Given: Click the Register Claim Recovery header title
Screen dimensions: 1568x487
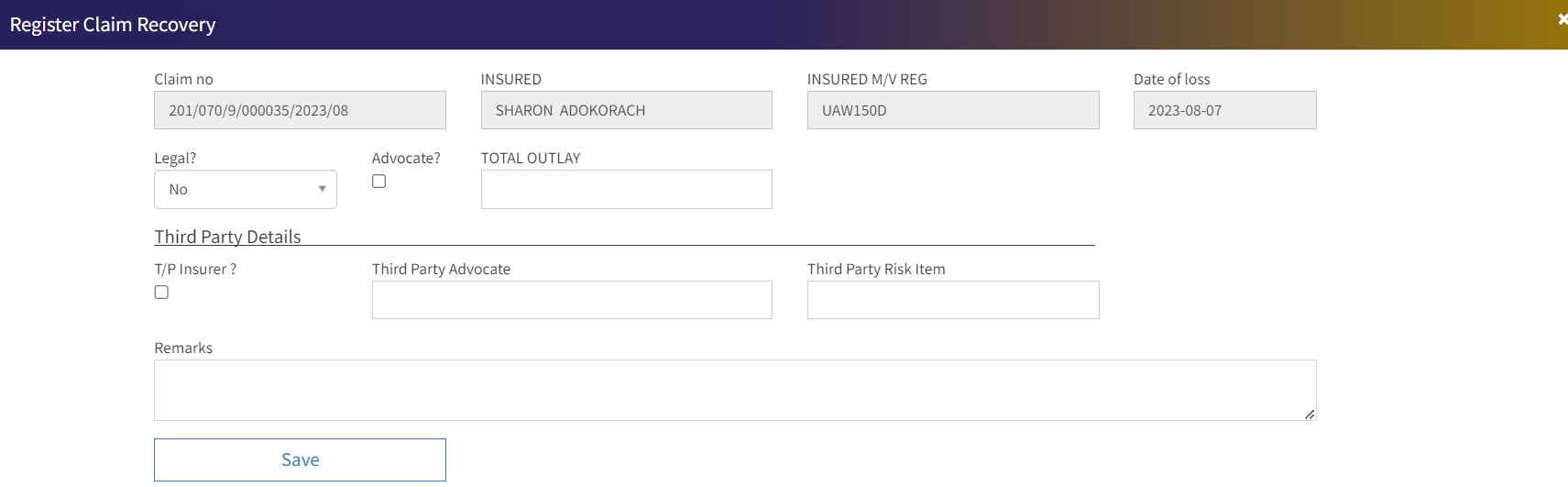Looking at the screenshot, I should click(113, 25).
